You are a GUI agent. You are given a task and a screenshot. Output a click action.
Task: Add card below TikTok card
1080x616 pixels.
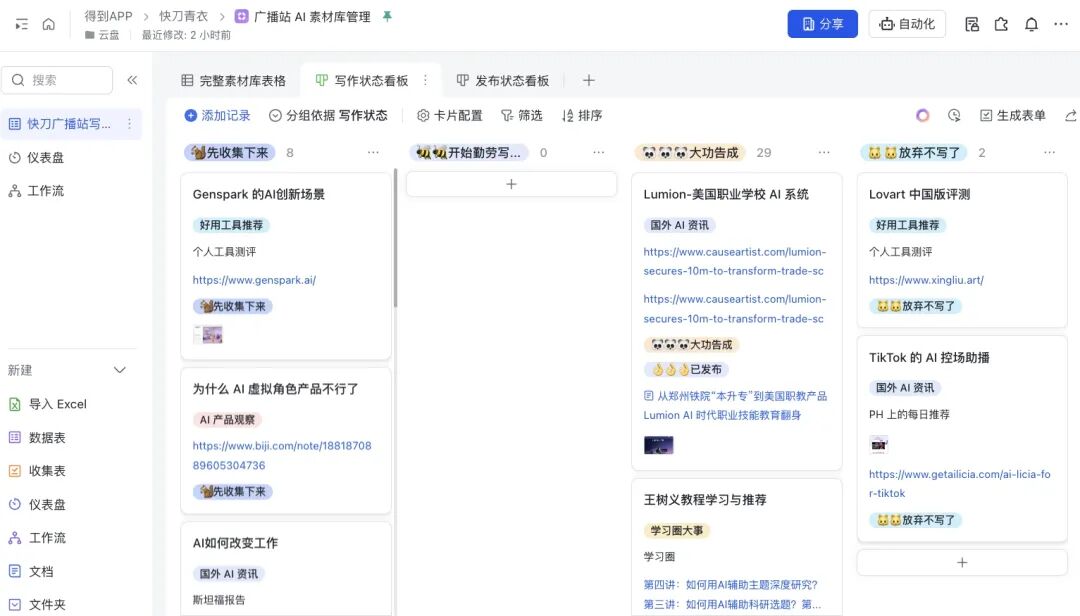(x=962, y=562)
